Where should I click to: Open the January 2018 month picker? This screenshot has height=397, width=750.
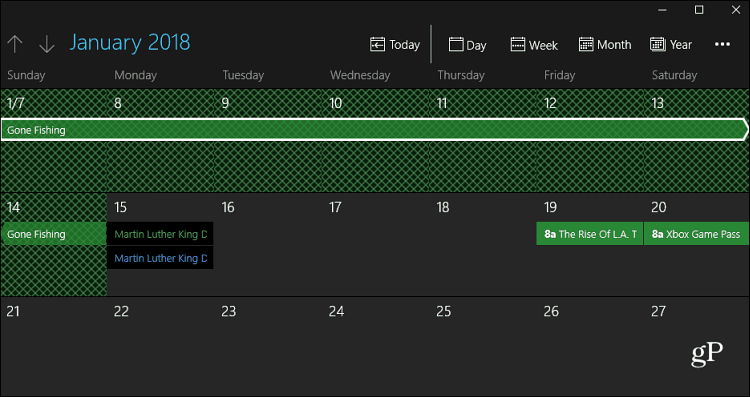tap(130, 43)
